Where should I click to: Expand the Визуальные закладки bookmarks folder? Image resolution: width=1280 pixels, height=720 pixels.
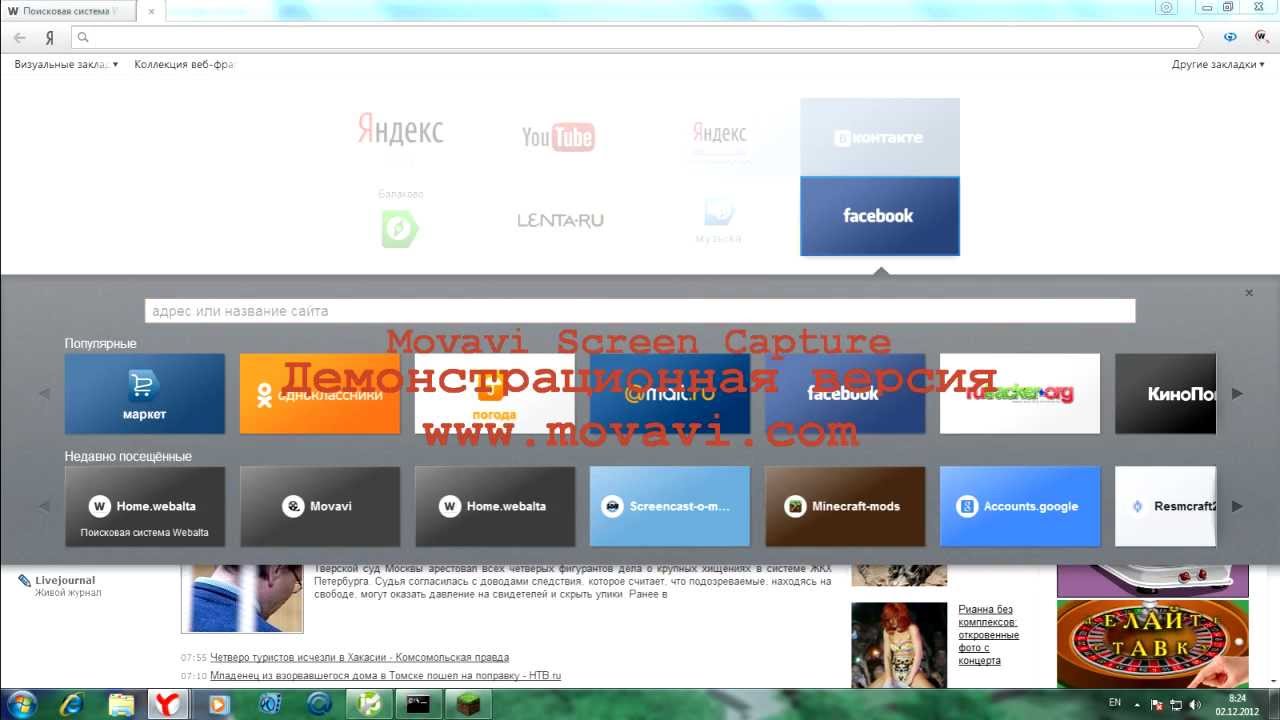[x=66, y=64]
